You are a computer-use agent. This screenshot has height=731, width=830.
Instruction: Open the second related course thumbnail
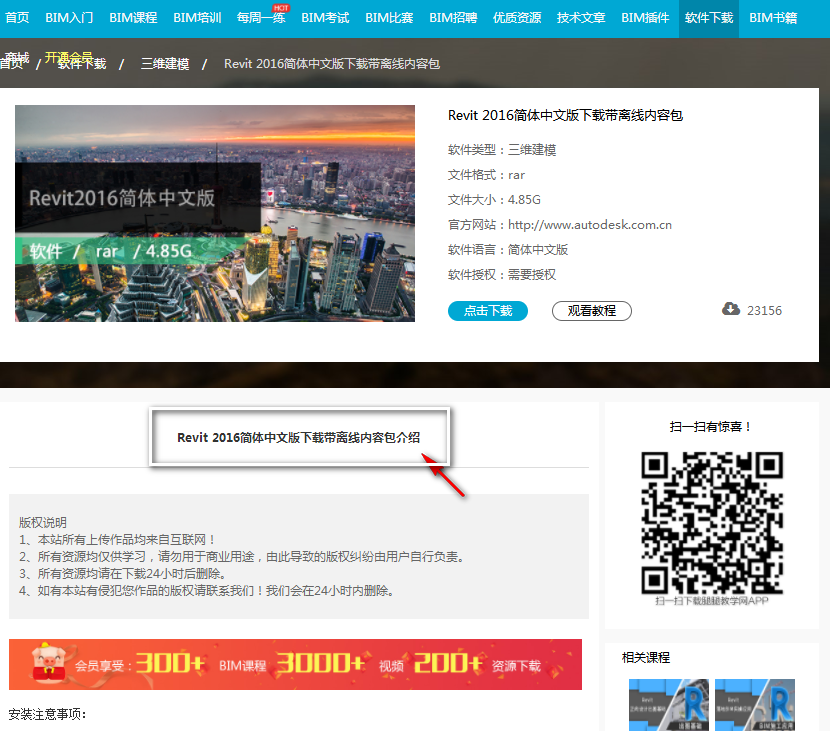point(755,705)
